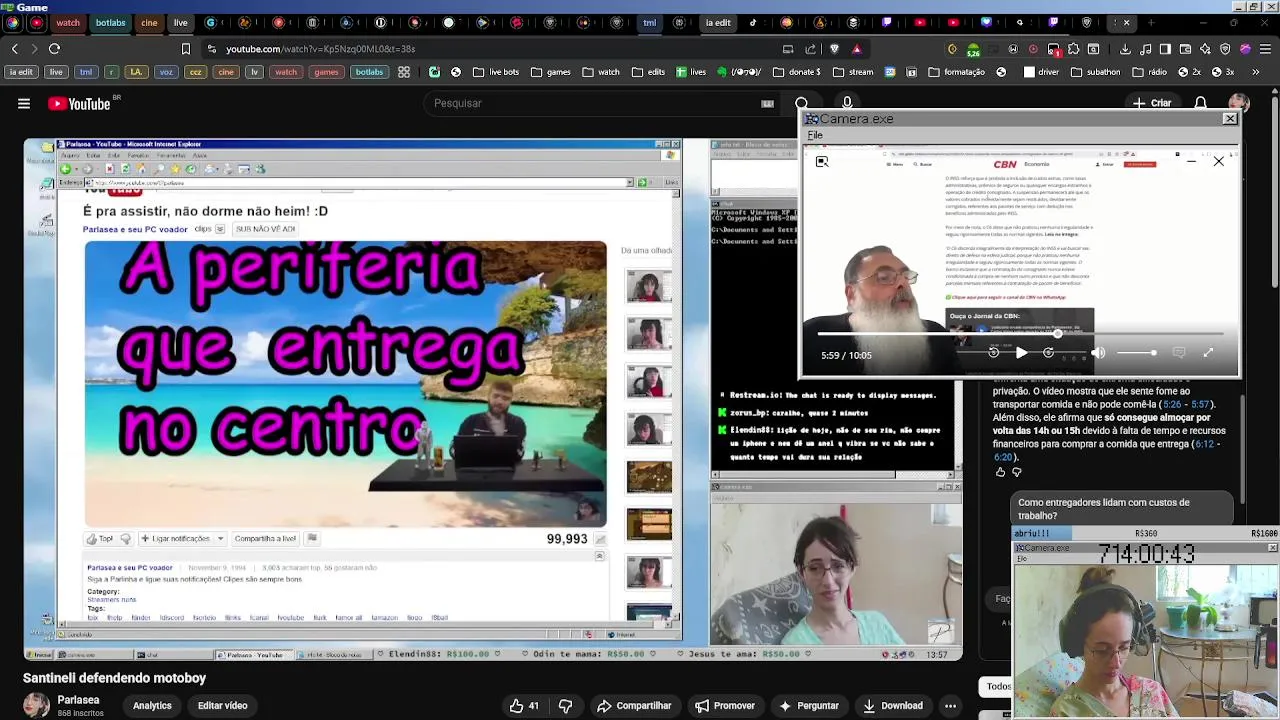Switch to the 'tml' tab group
Viewport: 1280px width, 720px height.
(x=649, y=22)
